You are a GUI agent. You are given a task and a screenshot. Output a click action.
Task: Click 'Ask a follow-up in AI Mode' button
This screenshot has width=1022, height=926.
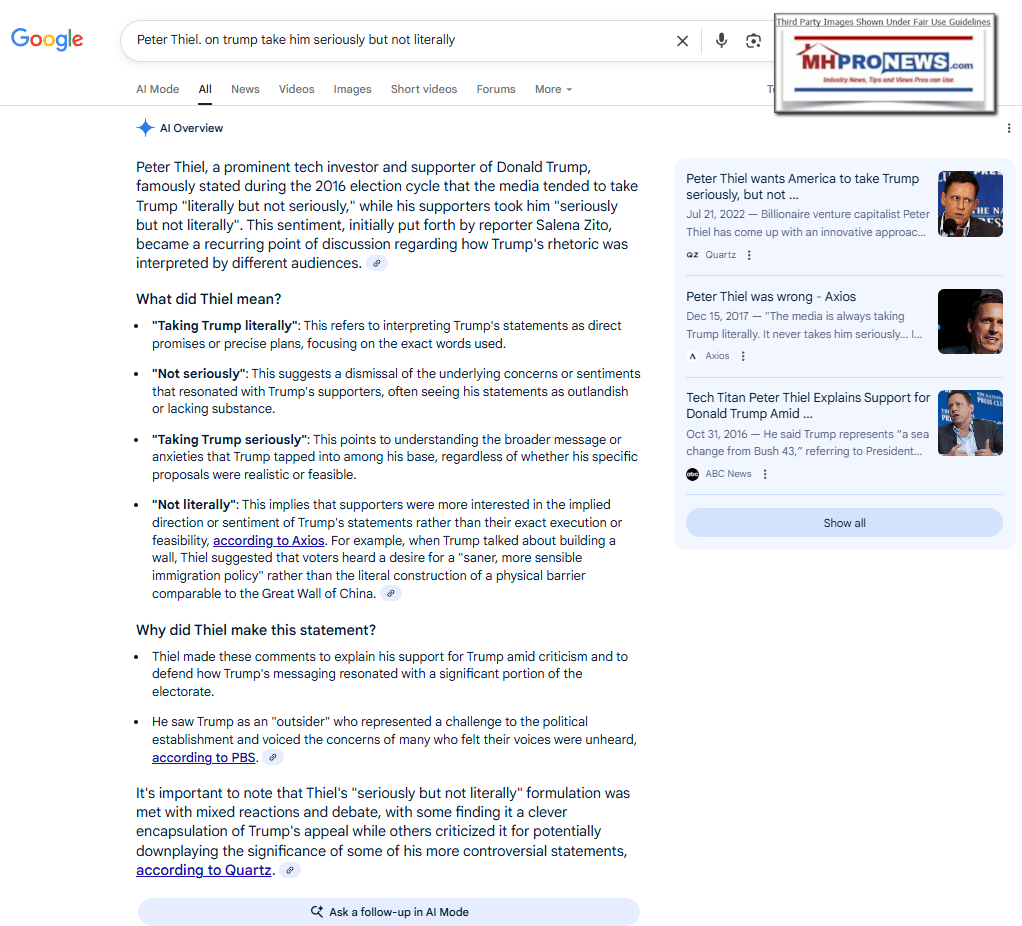click(388, 912)
